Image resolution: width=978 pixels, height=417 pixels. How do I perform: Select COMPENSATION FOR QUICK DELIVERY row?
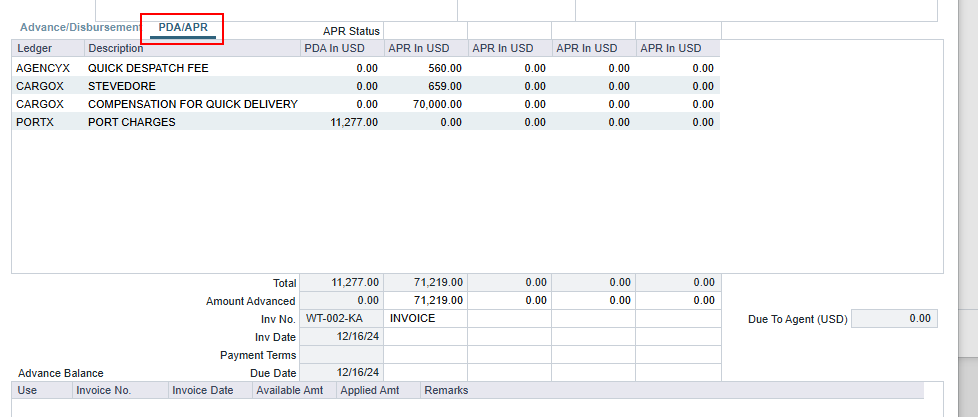pos(192,104)
